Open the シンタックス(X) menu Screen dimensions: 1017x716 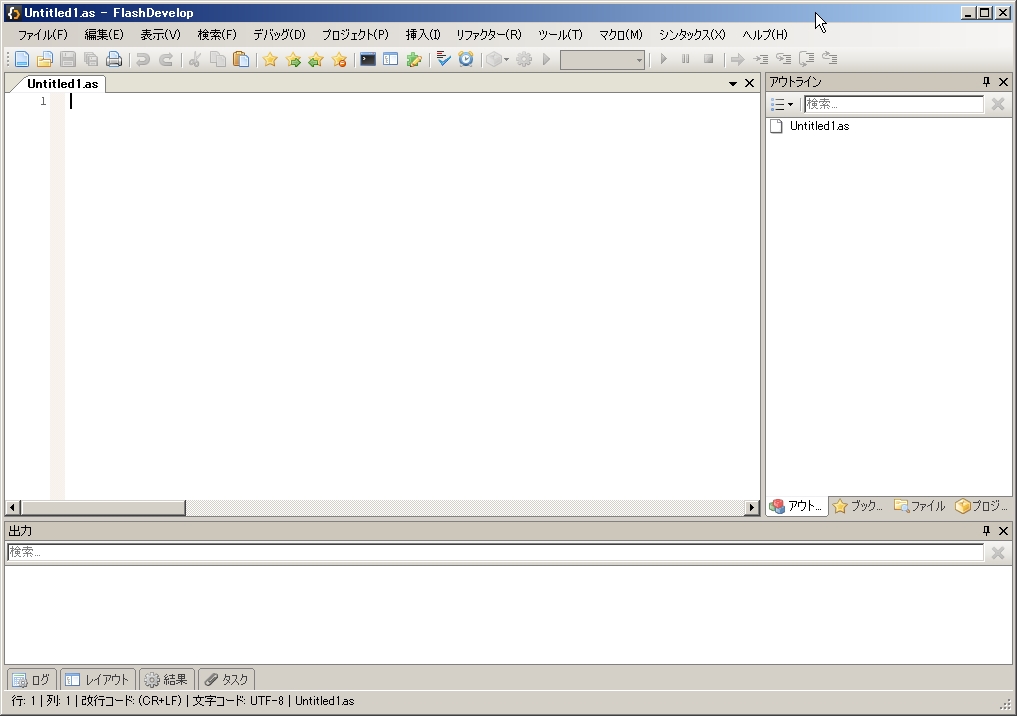coord(692,35)
